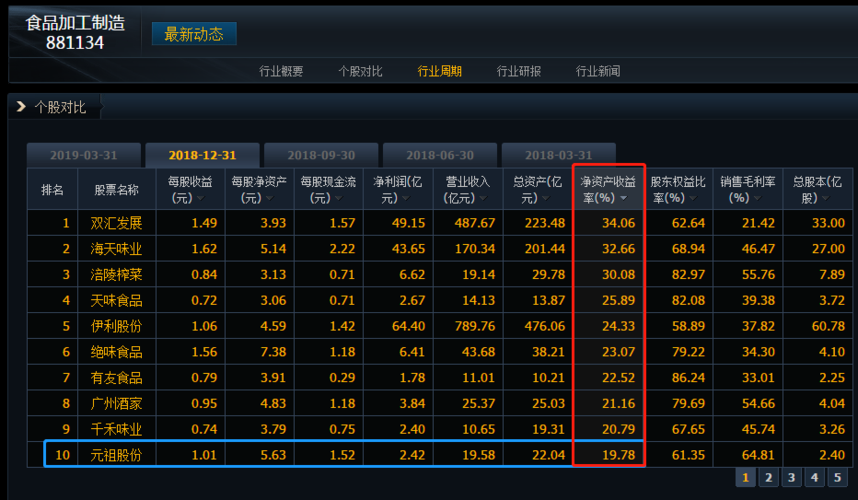Click 绝味食品 net assets per share 7.38

click(x=273, y=352)
